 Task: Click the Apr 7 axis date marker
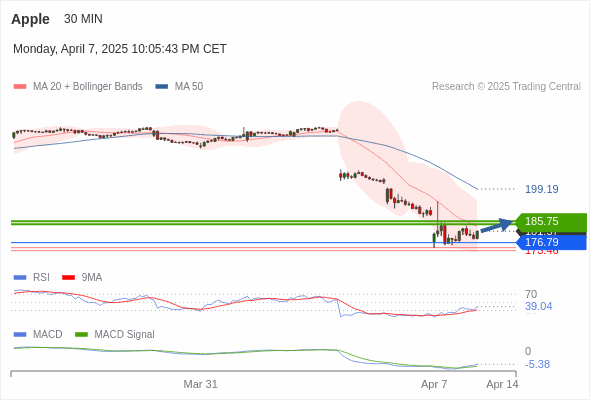pos(434,384)
